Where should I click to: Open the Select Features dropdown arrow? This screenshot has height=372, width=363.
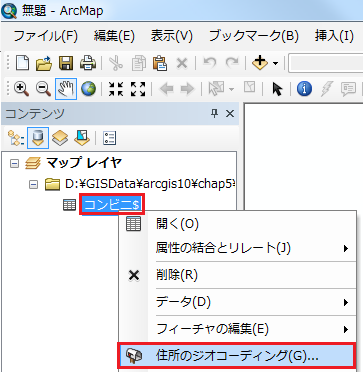231,89
